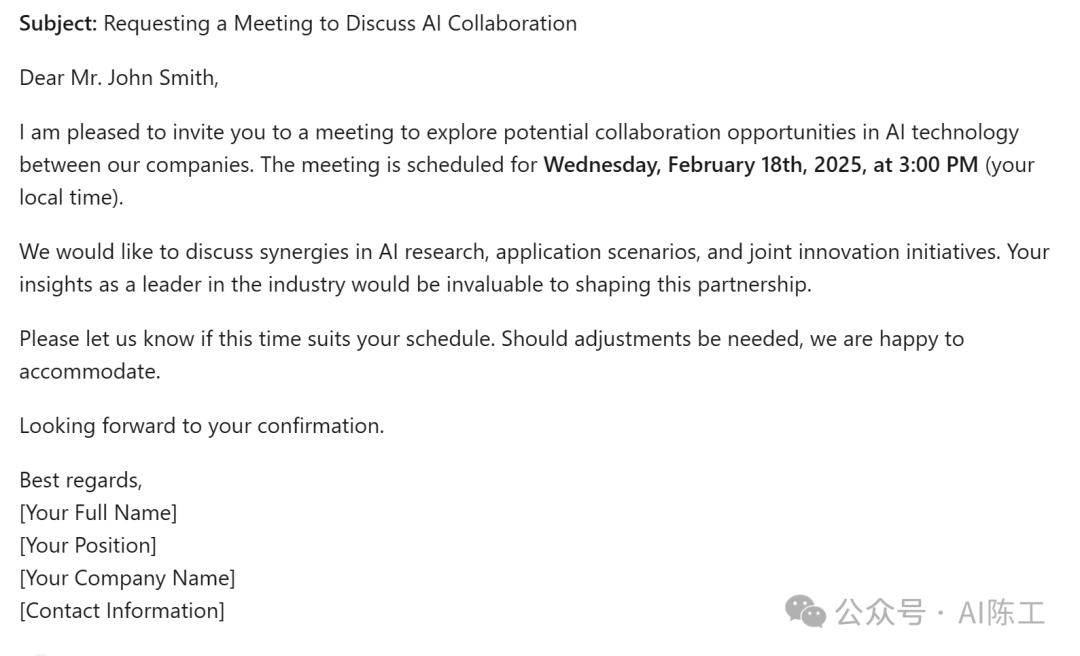Click the Best regards, closing
1080x656 pixels.
click(81, 480)
